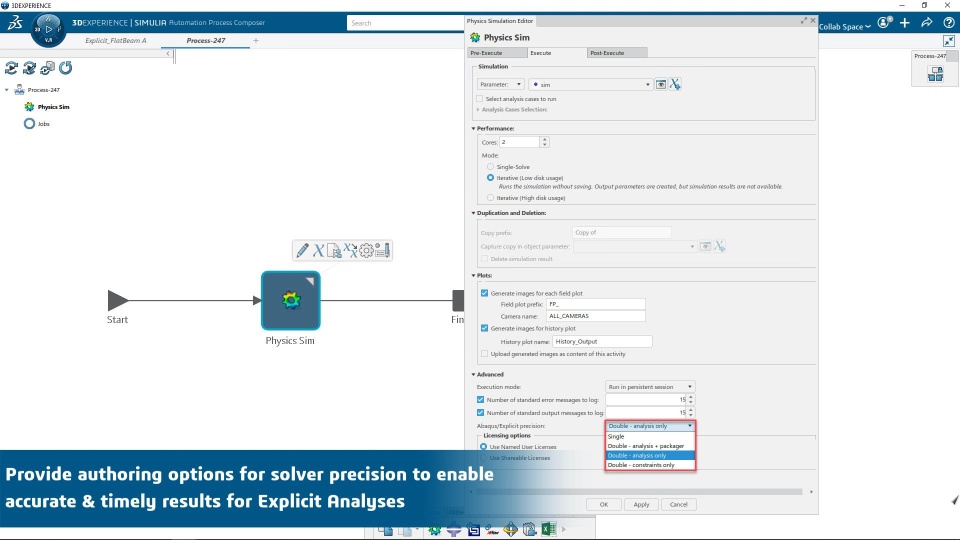Collapse the Advanced section

473,374
